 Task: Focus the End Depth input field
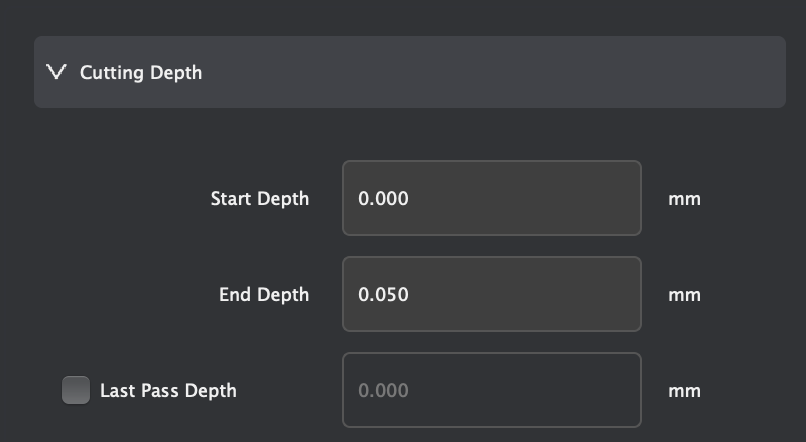(491, 294)
